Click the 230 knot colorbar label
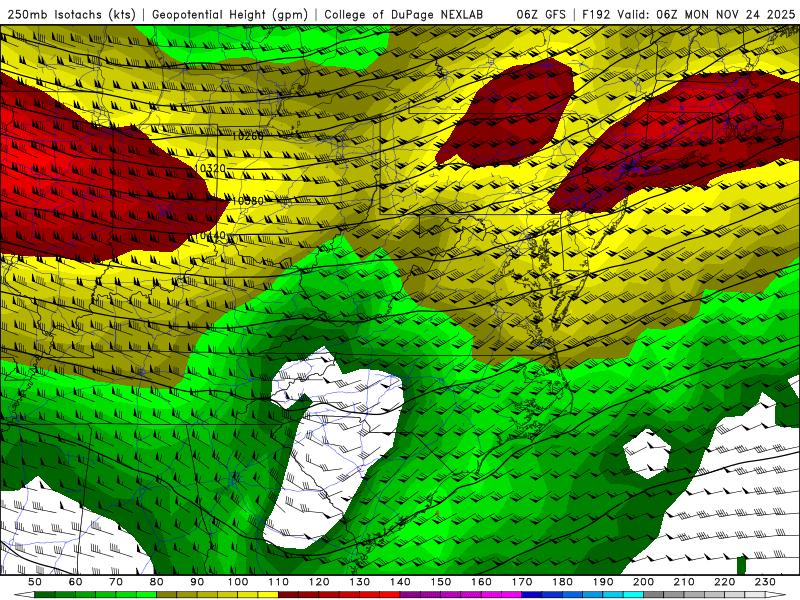 765,582
